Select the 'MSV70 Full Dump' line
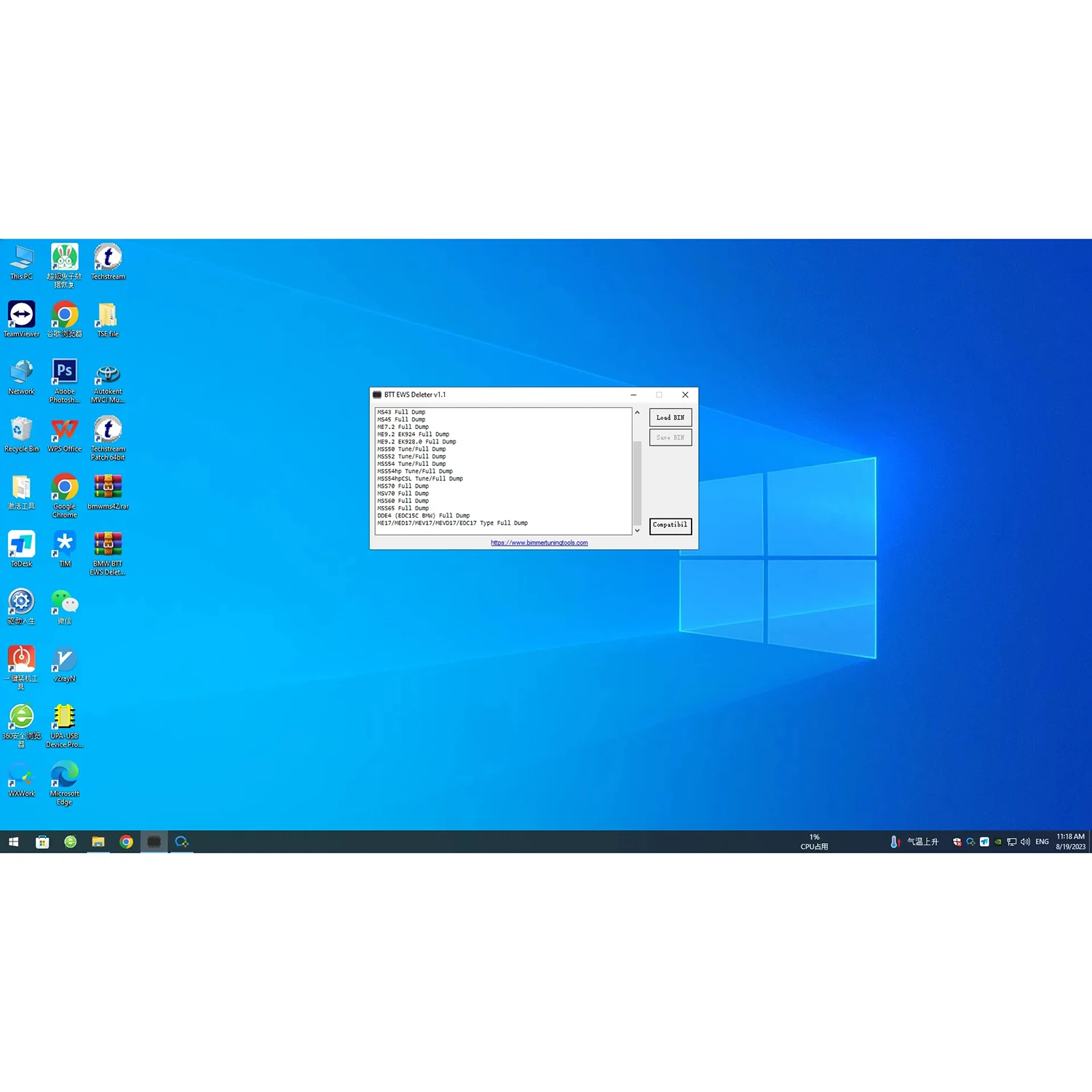 tap(403, 494)
